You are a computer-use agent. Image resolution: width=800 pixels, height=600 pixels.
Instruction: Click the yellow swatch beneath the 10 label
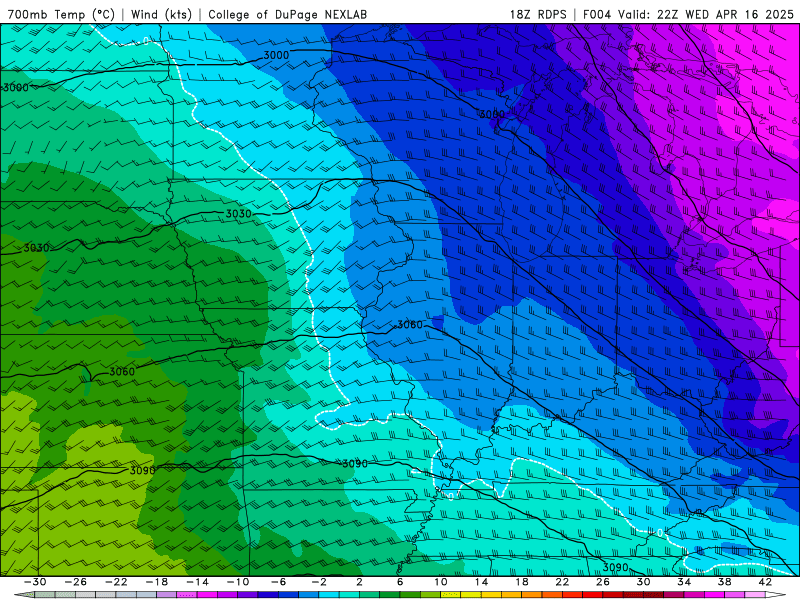[451, 595]
